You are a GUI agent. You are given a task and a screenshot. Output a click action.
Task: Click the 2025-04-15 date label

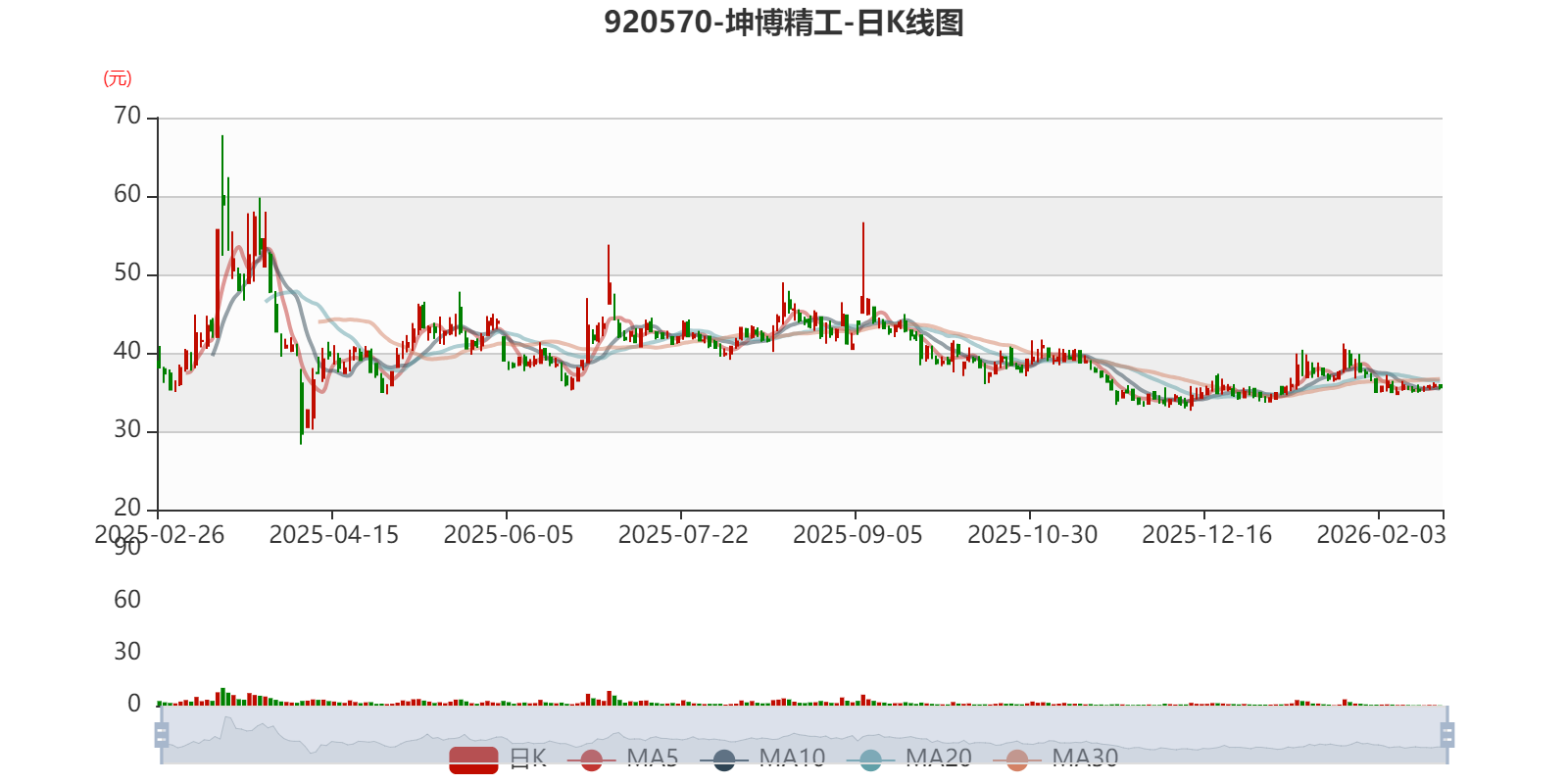tap(333, 535)
